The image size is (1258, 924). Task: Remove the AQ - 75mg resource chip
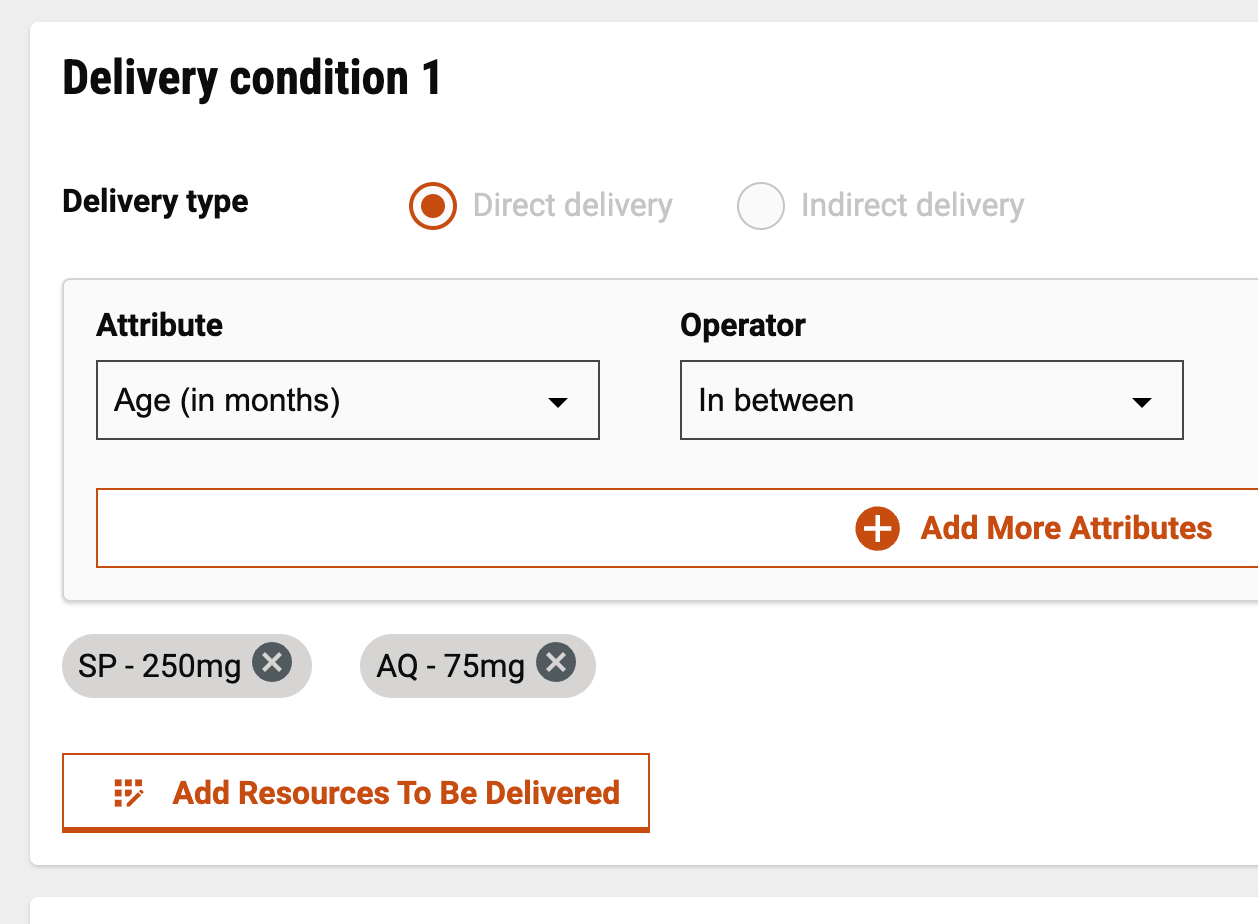(556, 663)
